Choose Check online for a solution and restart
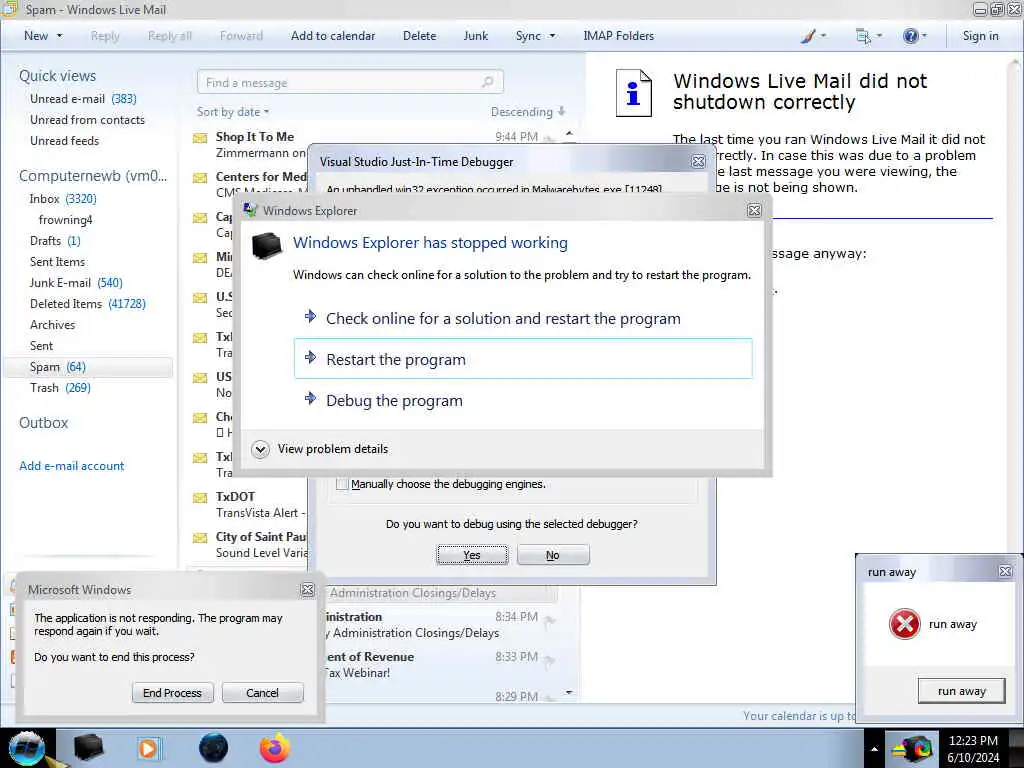 coord(523,318)
